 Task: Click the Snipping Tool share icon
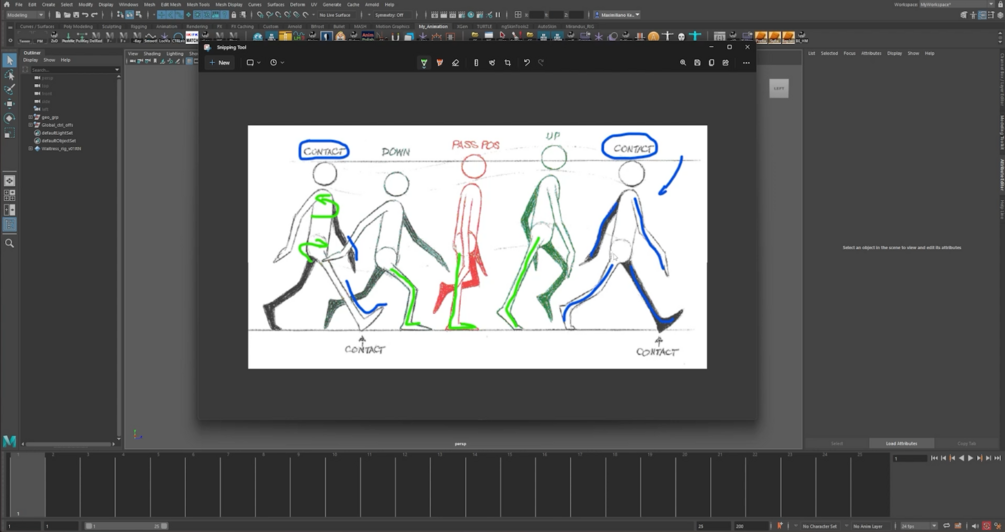point(726,63)
